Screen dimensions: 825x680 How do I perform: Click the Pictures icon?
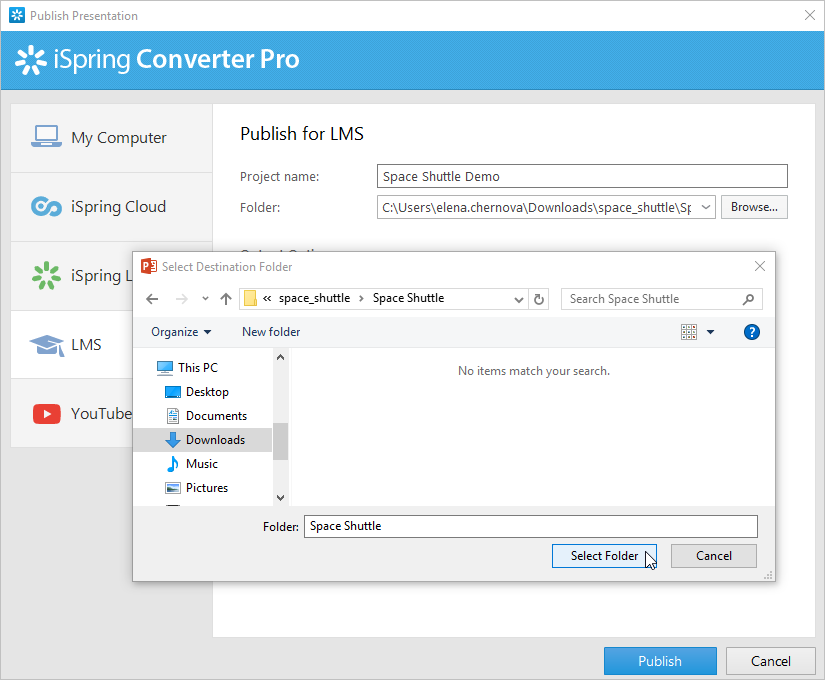[x=173, y=488]
